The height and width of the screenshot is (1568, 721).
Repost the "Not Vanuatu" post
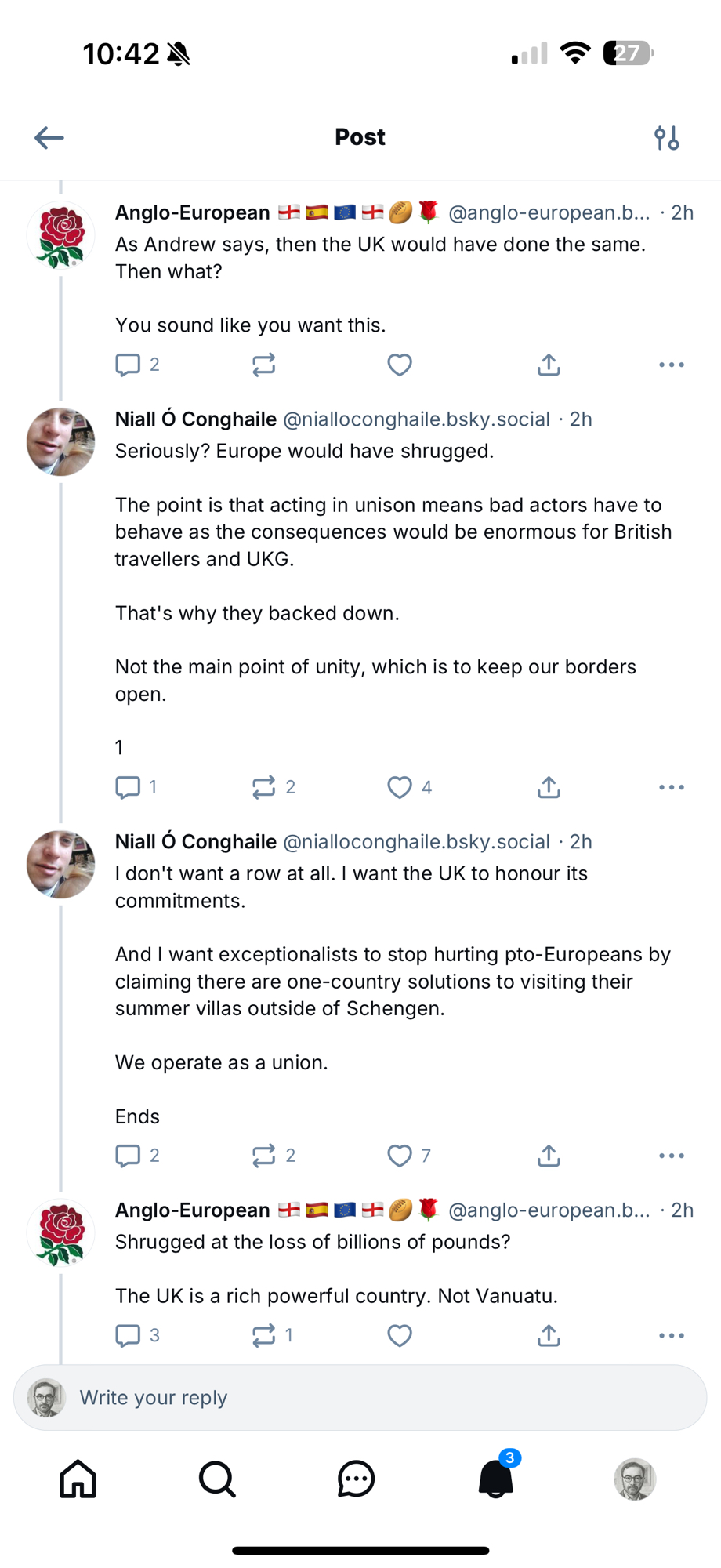point(264,1335)
